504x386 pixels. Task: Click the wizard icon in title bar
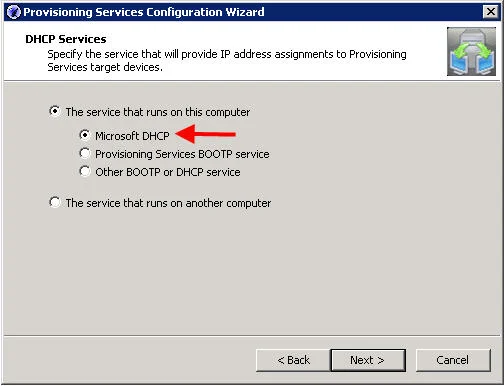tap(13, 12)
